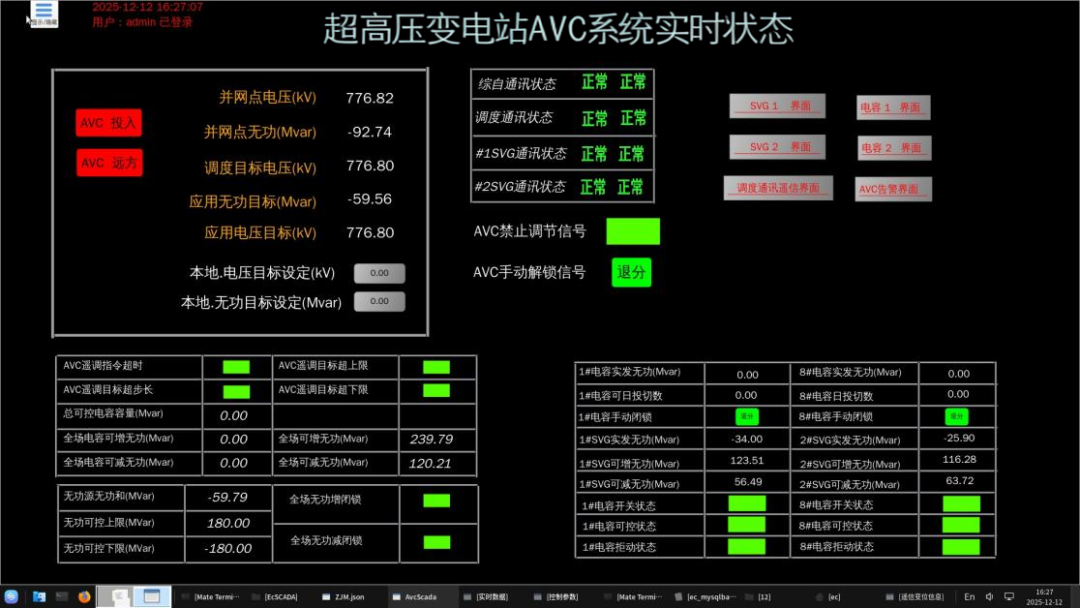
Task: Toggle the 退分 switch for AVC手动解锁信号
Action: click(632, 271)
